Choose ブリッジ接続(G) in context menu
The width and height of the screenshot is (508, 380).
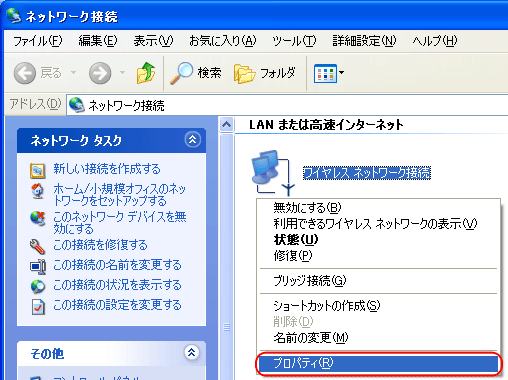click(x=378, y=281)
